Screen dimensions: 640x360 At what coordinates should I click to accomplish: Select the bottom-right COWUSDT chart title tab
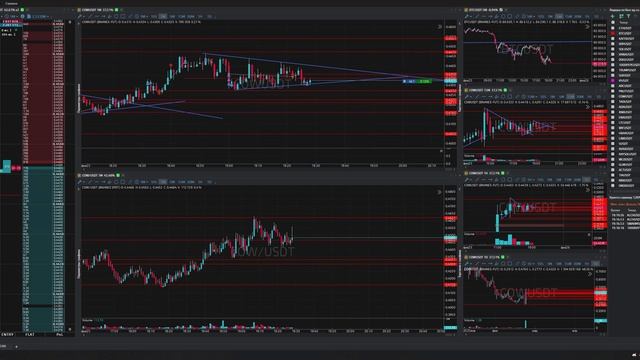(x=484, y=258)
